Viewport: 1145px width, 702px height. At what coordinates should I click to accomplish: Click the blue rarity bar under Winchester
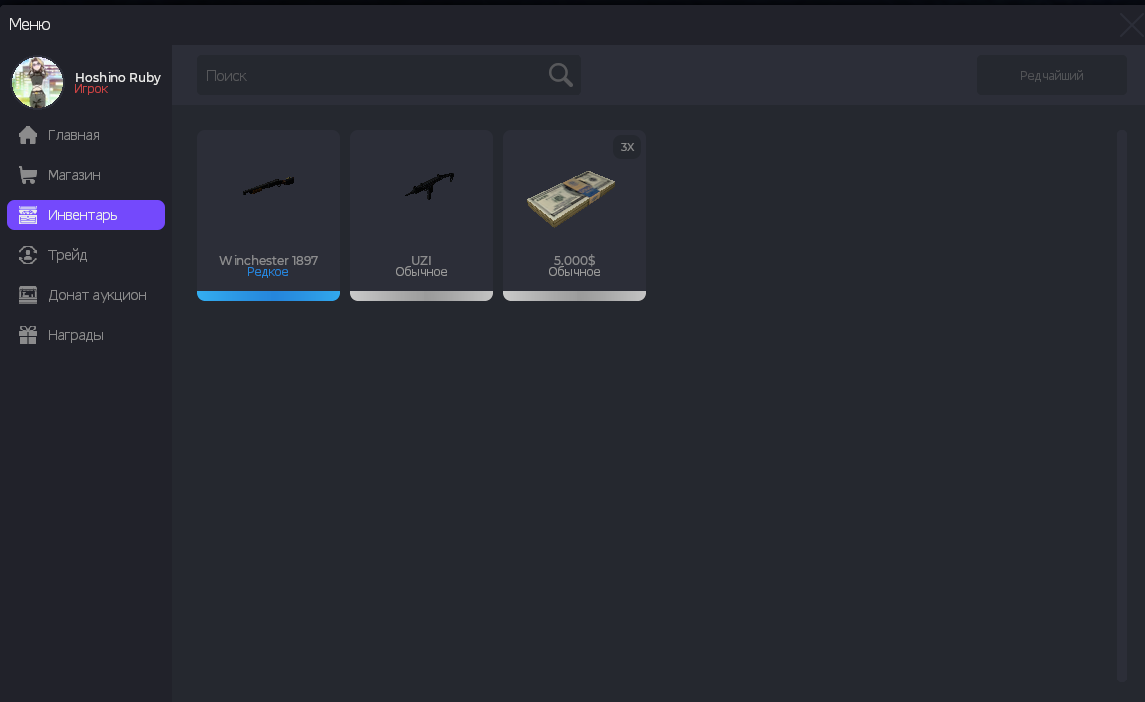pos(268,296)
